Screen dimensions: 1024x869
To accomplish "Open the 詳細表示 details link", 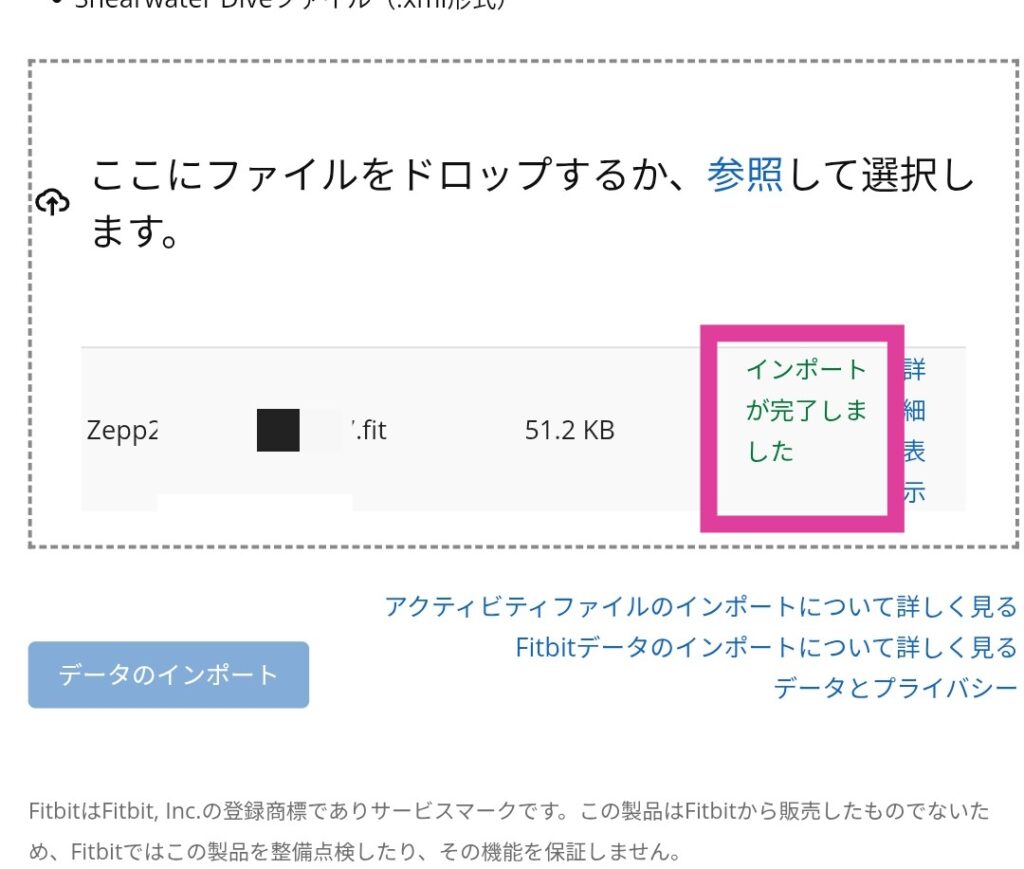I will 914,430.
